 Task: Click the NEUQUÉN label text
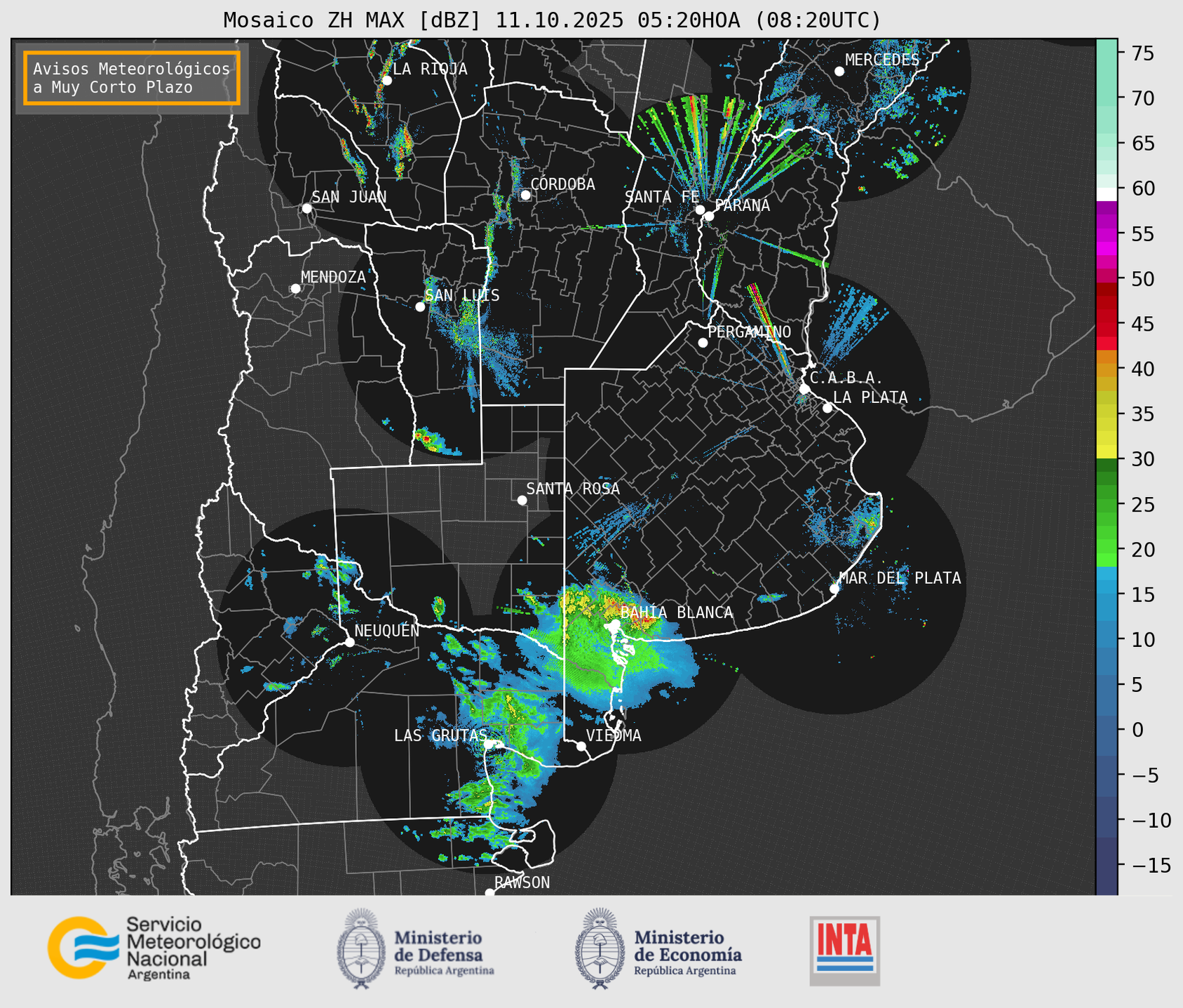click(x=386, y=630)
